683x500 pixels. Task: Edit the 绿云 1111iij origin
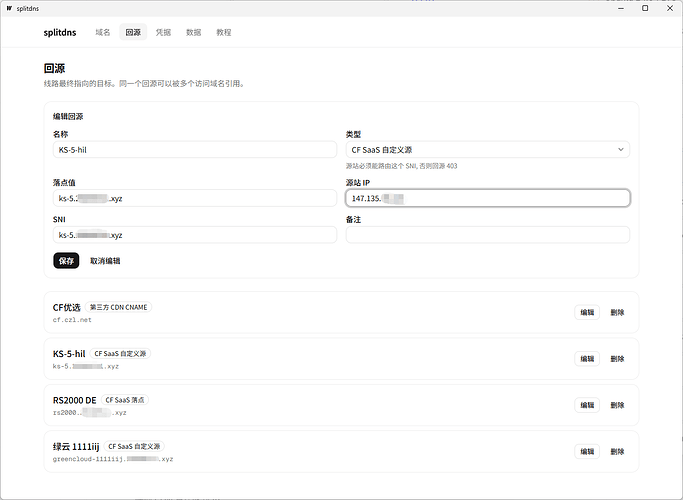(x=587, y=451)
